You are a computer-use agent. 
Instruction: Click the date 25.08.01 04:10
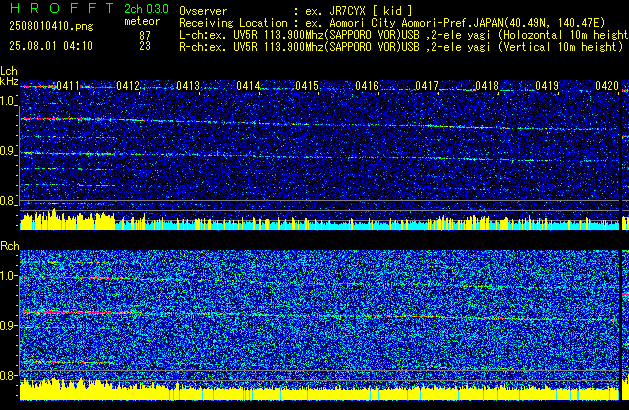pos(51,46)
